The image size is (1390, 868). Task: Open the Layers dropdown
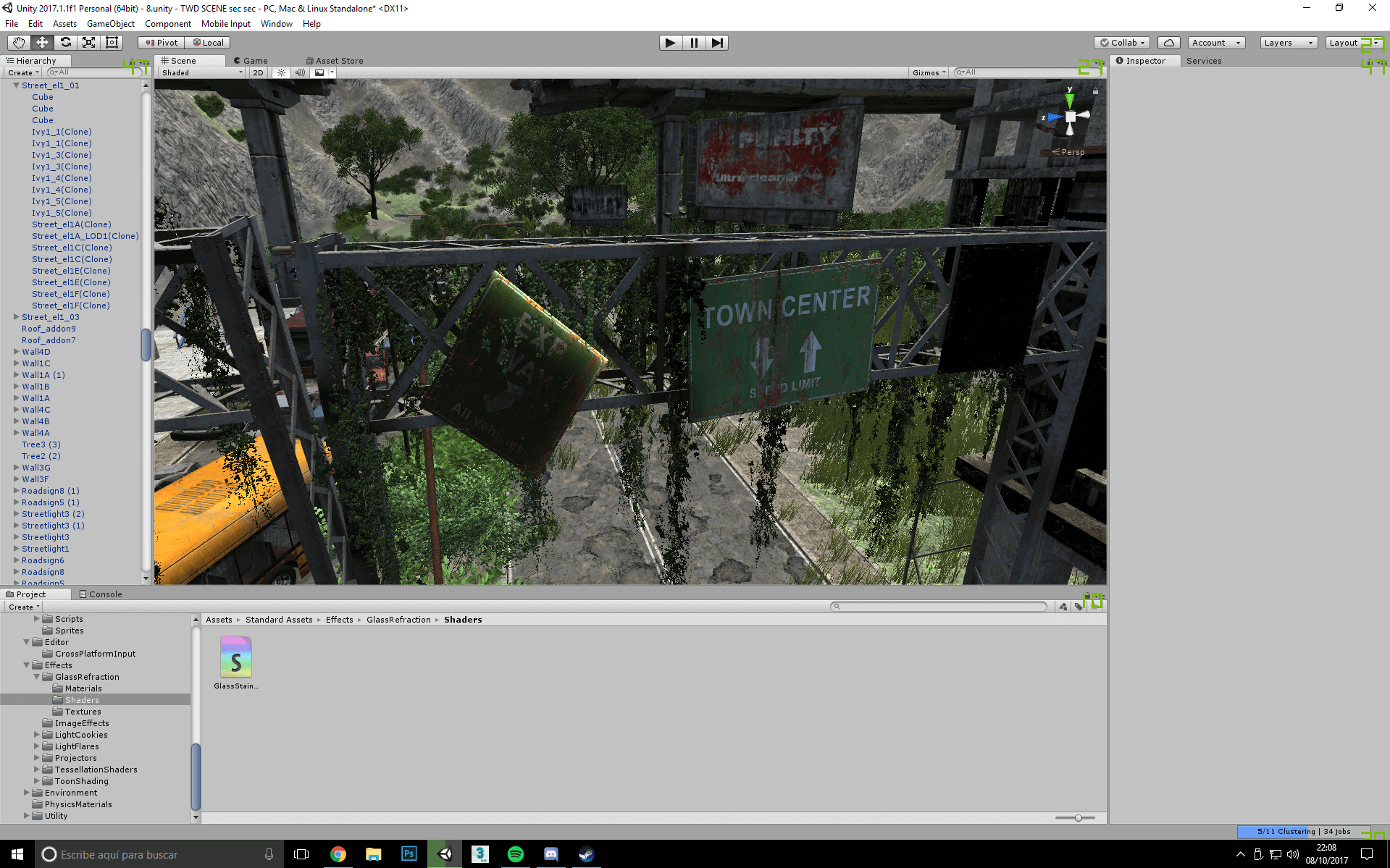click(x=1289, y=43)
